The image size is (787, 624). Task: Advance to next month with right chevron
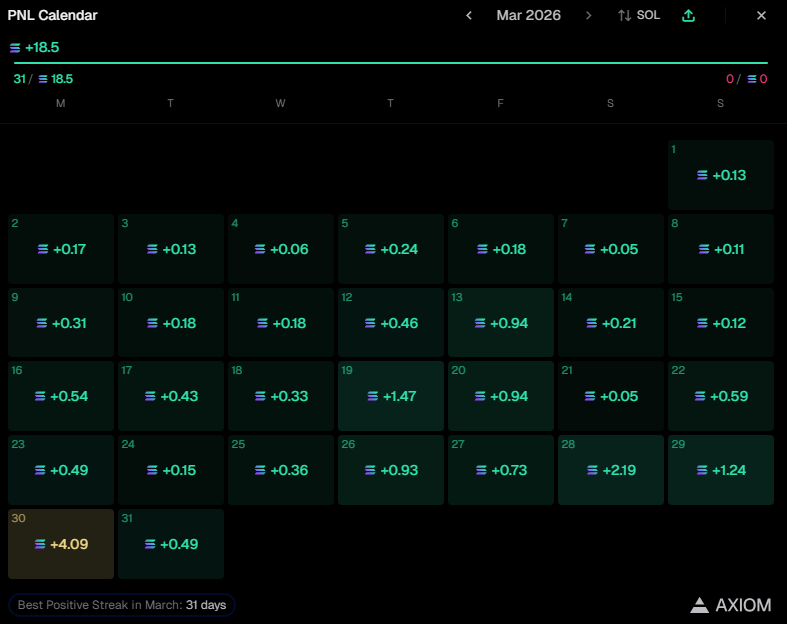pyautogui.click(x=588, y=16)
